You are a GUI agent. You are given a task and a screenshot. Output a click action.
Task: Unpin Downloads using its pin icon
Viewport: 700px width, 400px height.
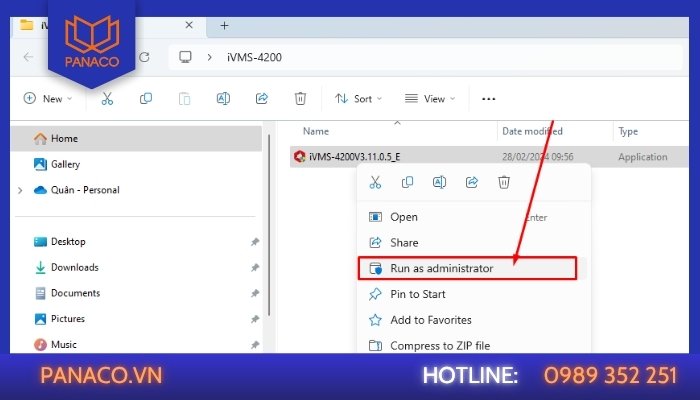tap(254, 268)
